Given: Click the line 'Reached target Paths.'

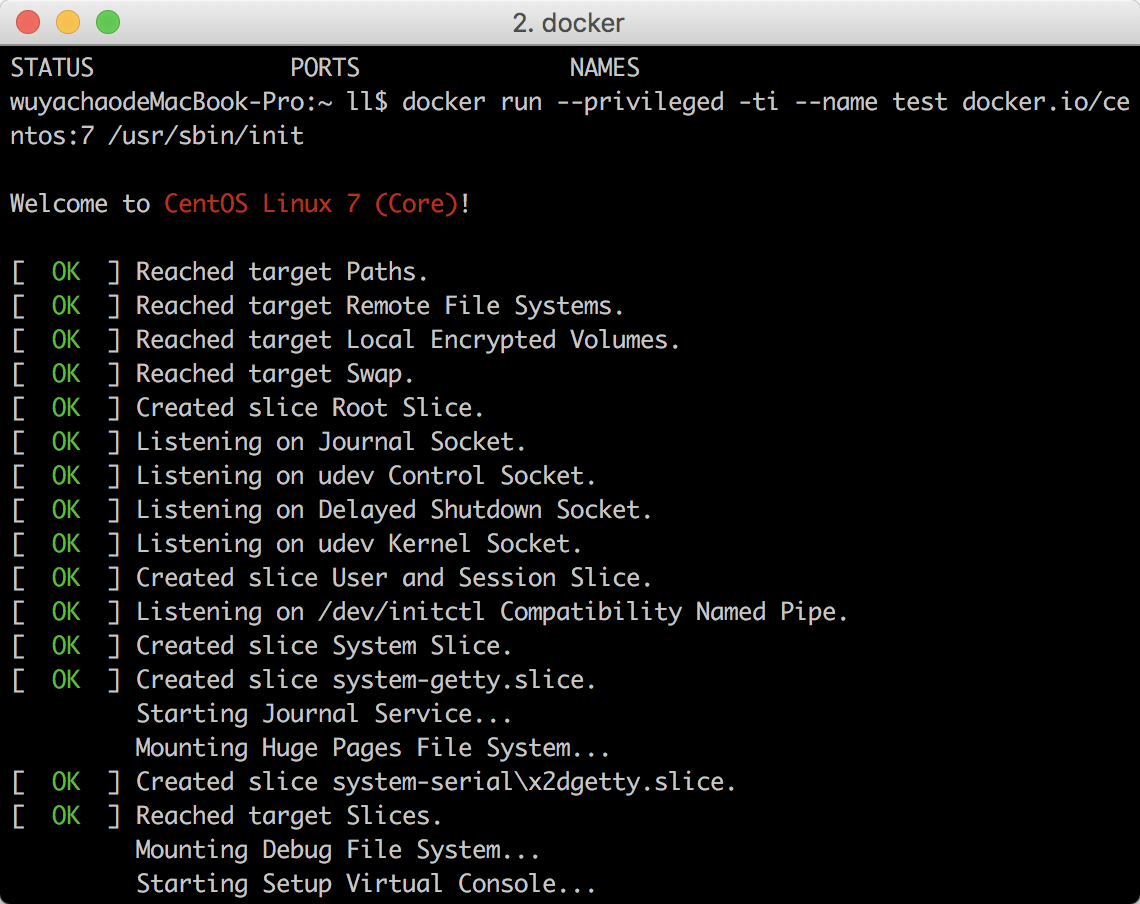Looking at the screenshot, I should point(282,272).
